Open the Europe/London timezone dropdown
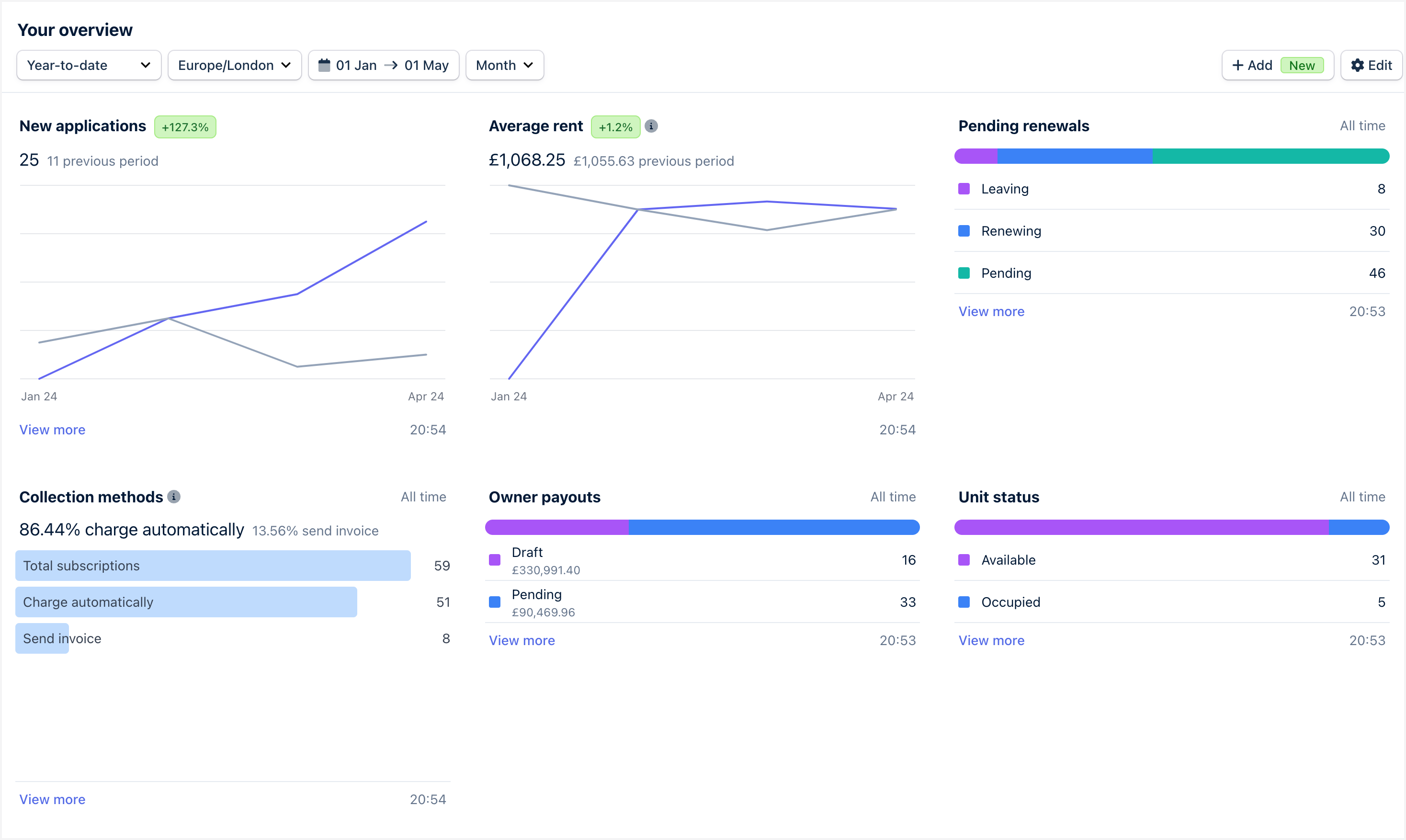The width and height of the screenshot is (1406, 840). (234, 65)
